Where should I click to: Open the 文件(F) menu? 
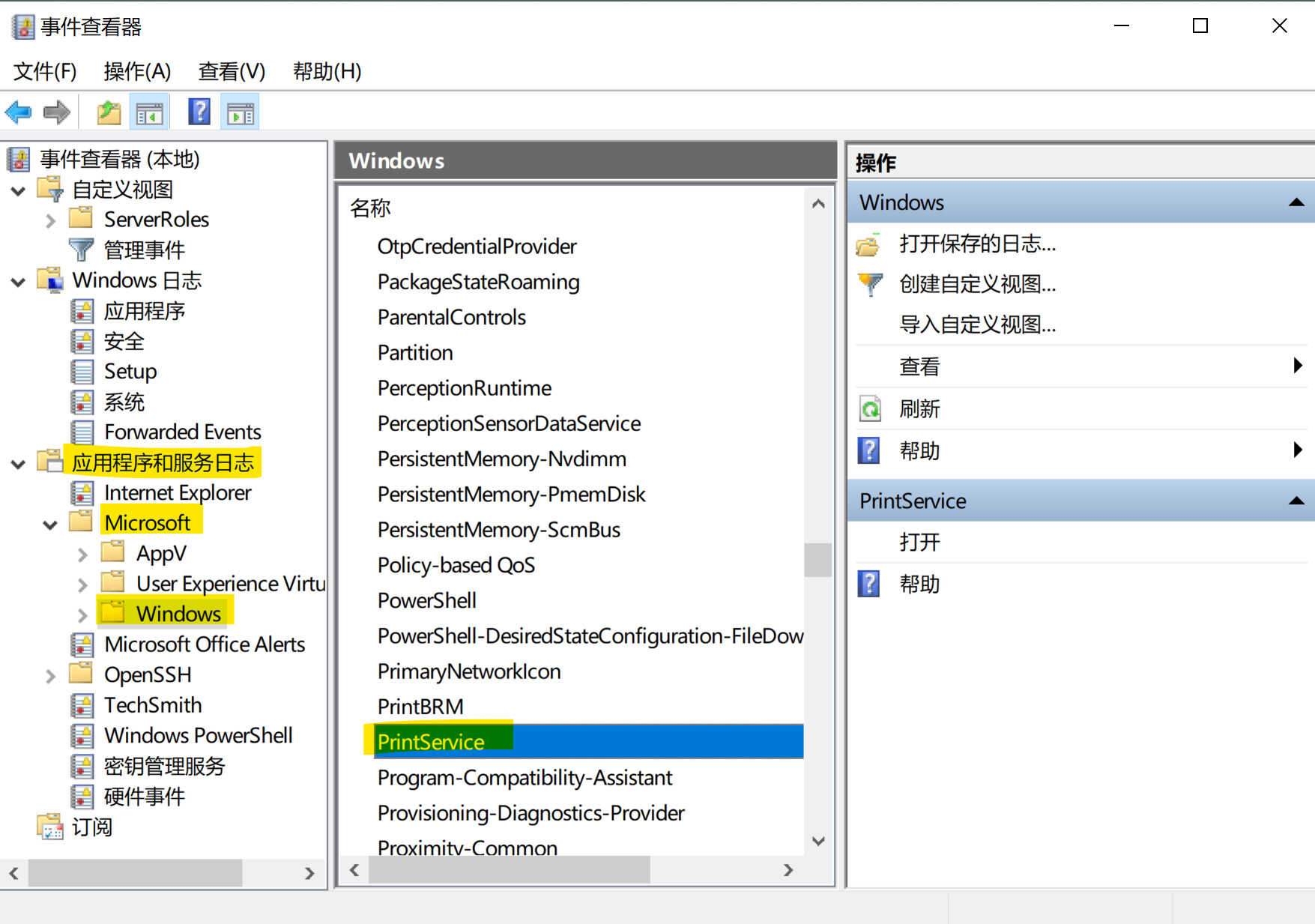45,71
